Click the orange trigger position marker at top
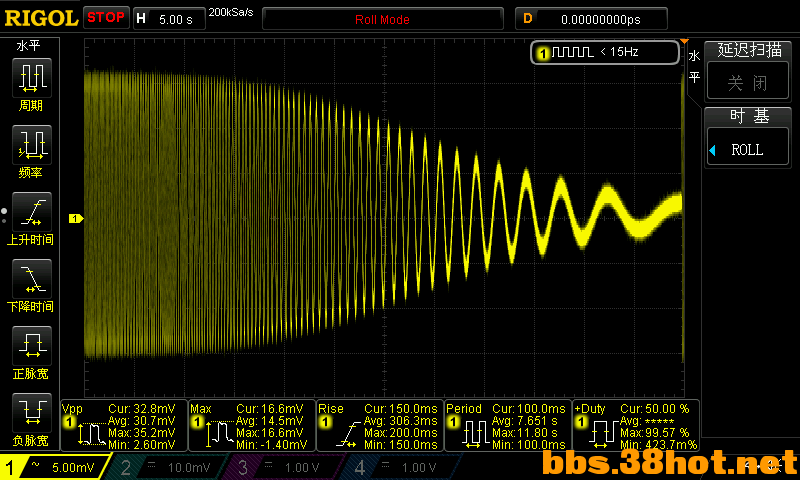The height and width of the screenshot is (480, 800). point(684,41)
